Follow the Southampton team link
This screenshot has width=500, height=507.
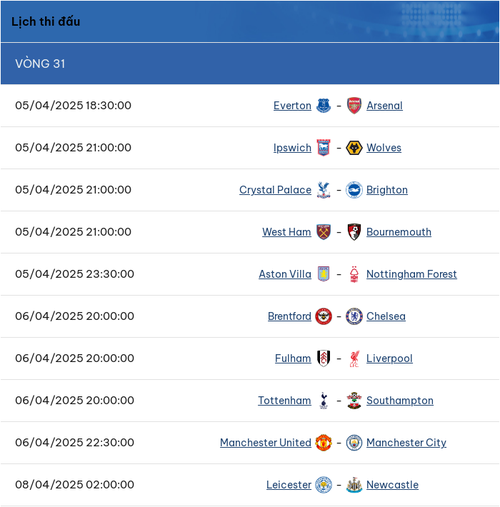pos(400,400)
